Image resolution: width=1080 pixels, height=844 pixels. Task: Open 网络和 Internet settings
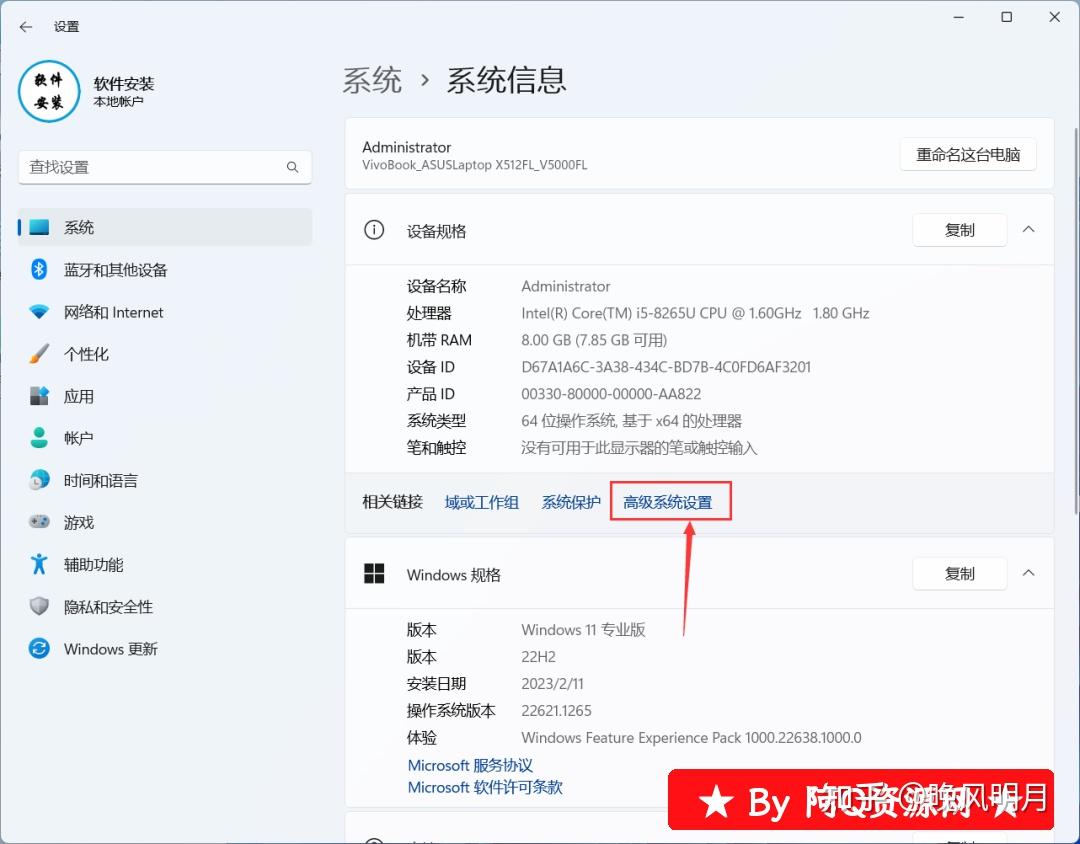point(113,312)
